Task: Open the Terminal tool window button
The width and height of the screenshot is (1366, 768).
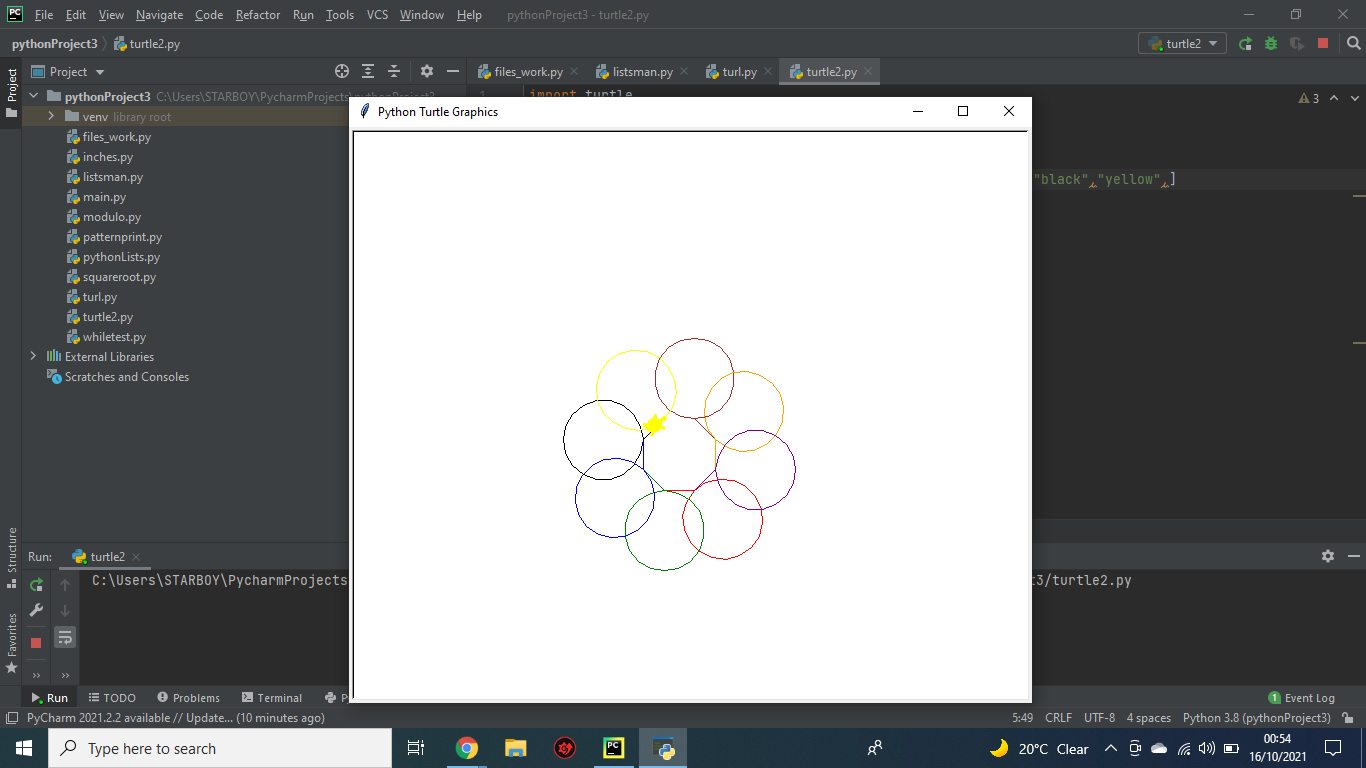Action: click(x=271, y=698)
